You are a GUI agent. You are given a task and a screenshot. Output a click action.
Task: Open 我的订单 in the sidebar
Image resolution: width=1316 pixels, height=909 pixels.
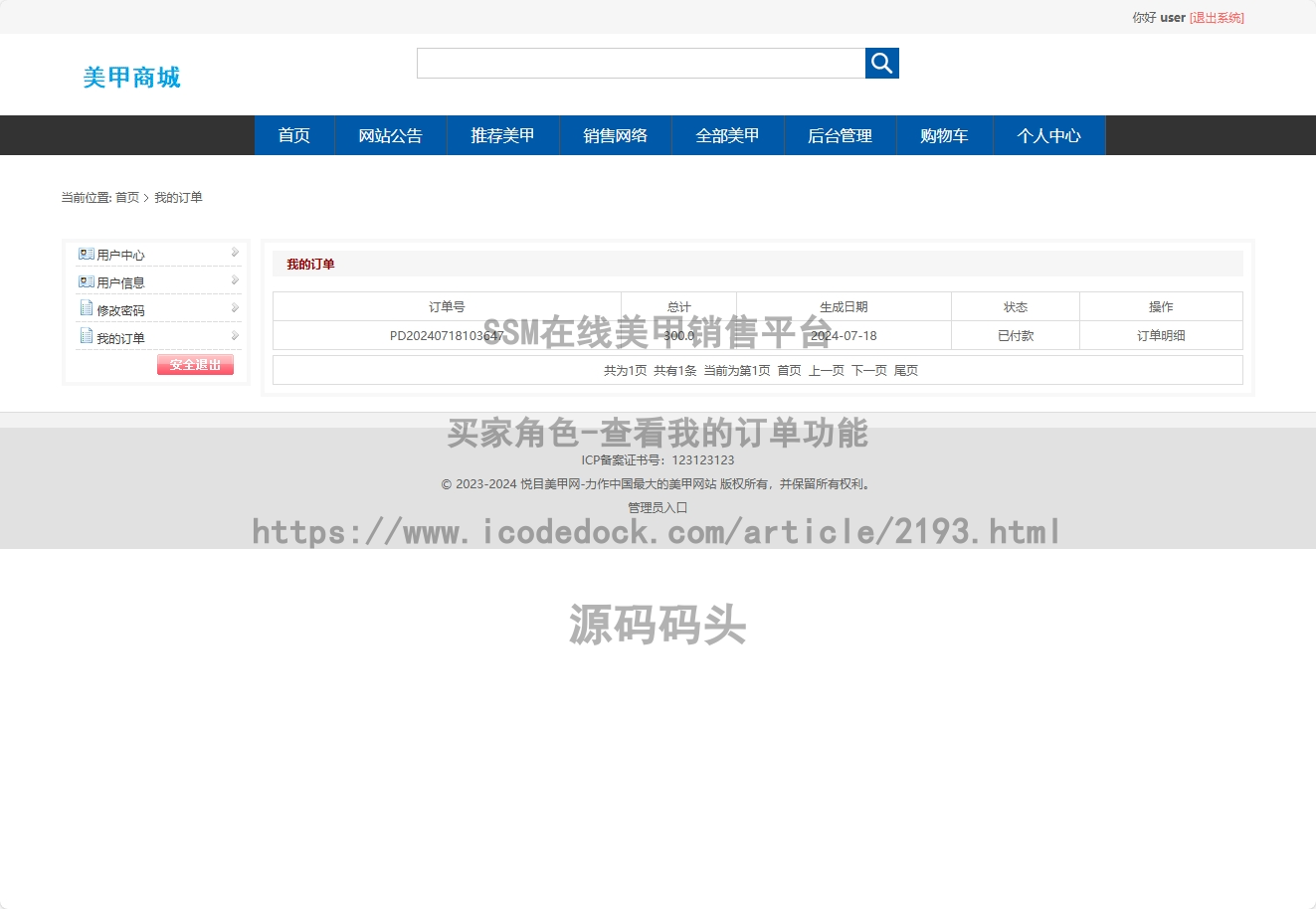point(120,339)
